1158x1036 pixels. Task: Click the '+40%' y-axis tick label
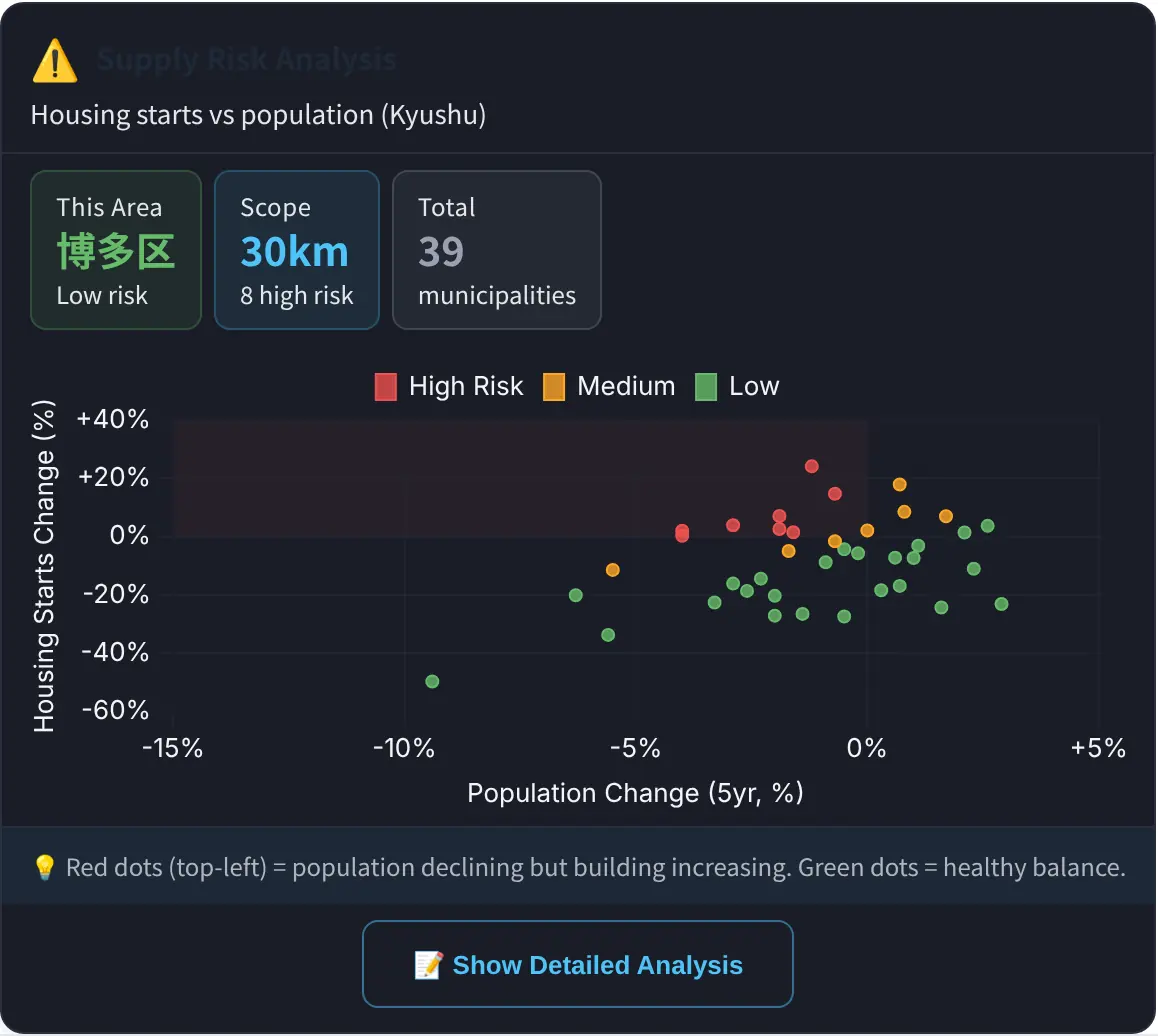[113, 419]
